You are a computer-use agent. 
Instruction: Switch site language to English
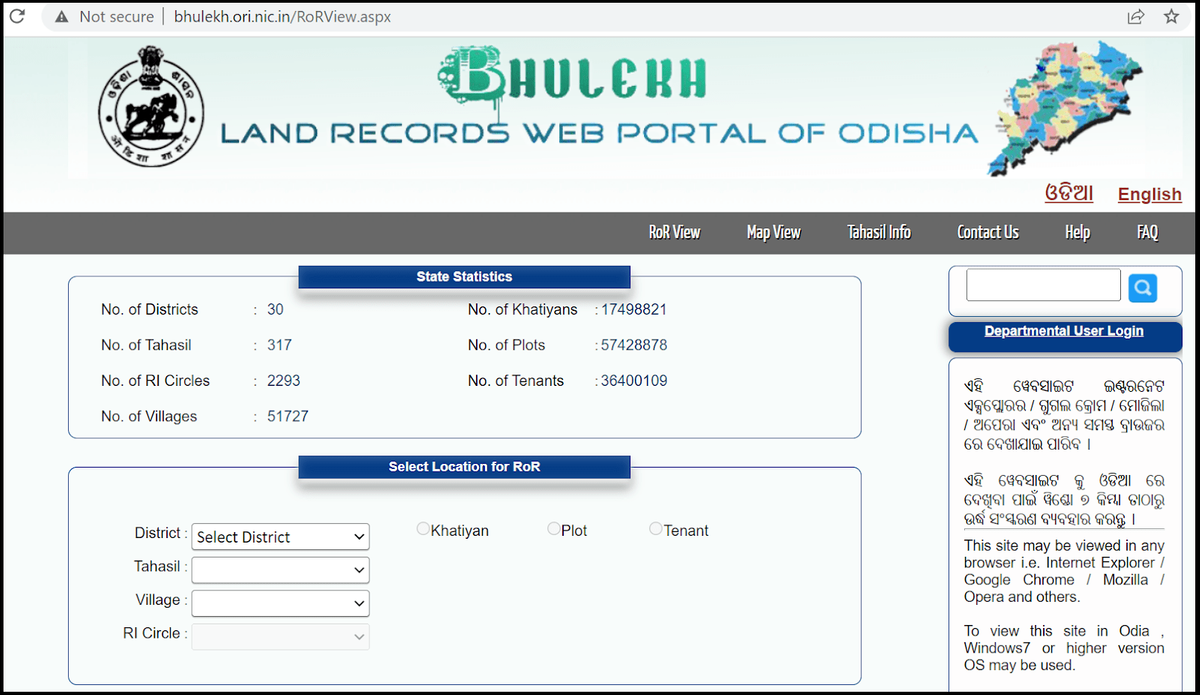pos(1148,194)
